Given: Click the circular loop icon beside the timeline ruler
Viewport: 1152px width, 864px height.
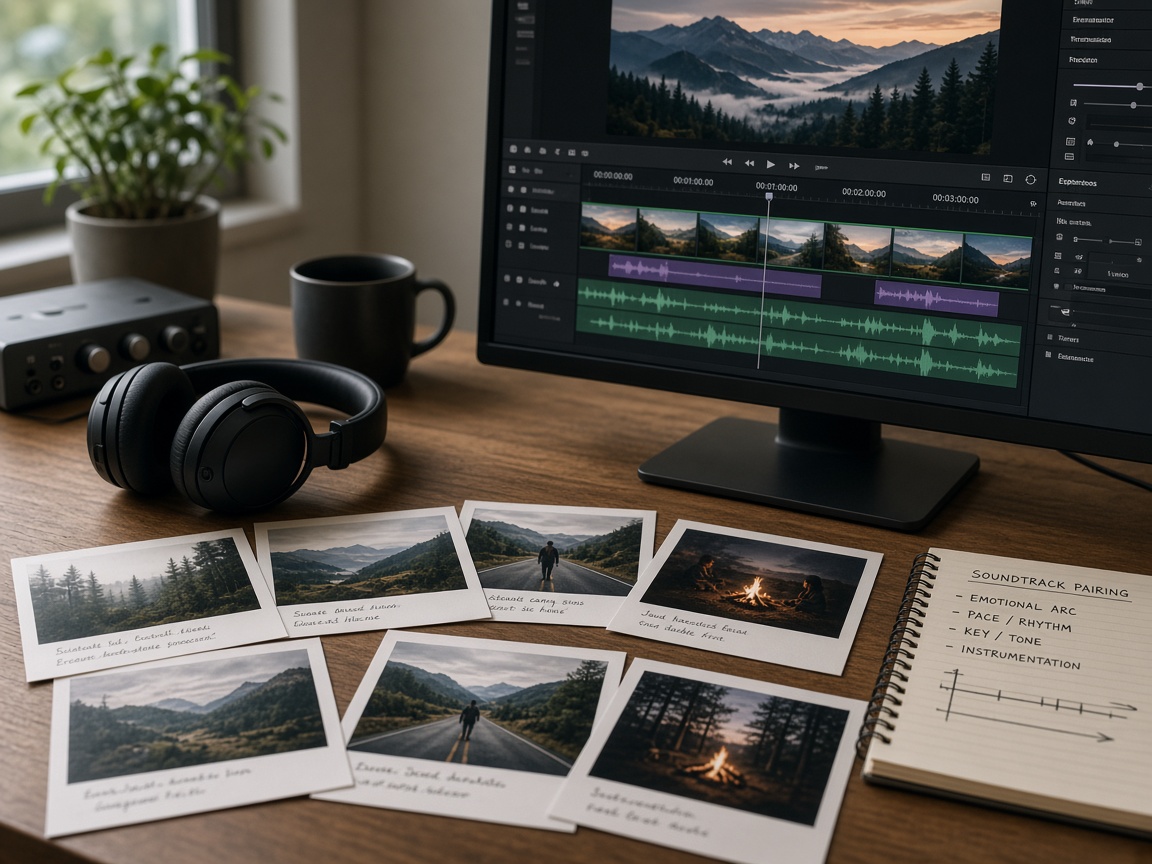Looking at the screenshot, I should click(x=1031, y=180).
